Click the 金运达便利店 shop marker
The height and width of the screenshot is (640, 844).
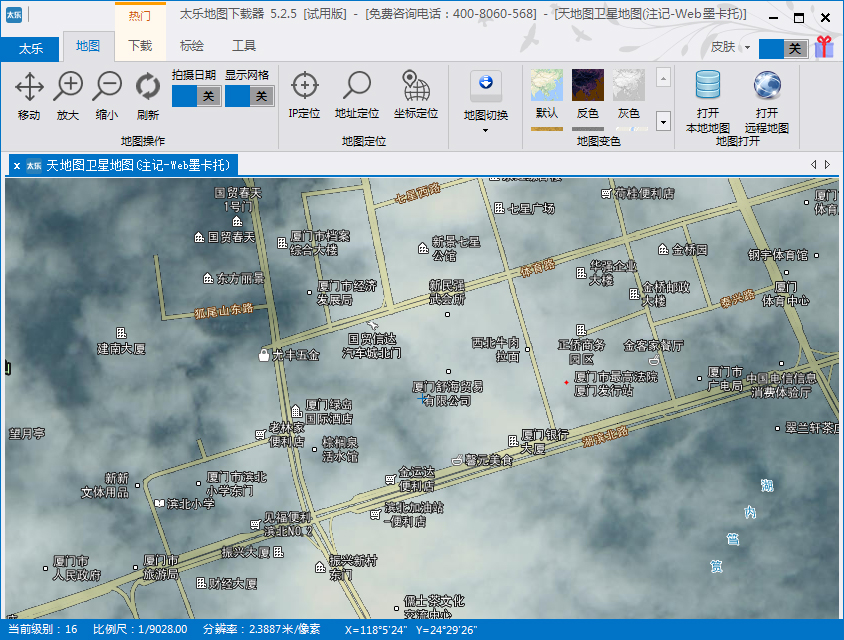391,479
